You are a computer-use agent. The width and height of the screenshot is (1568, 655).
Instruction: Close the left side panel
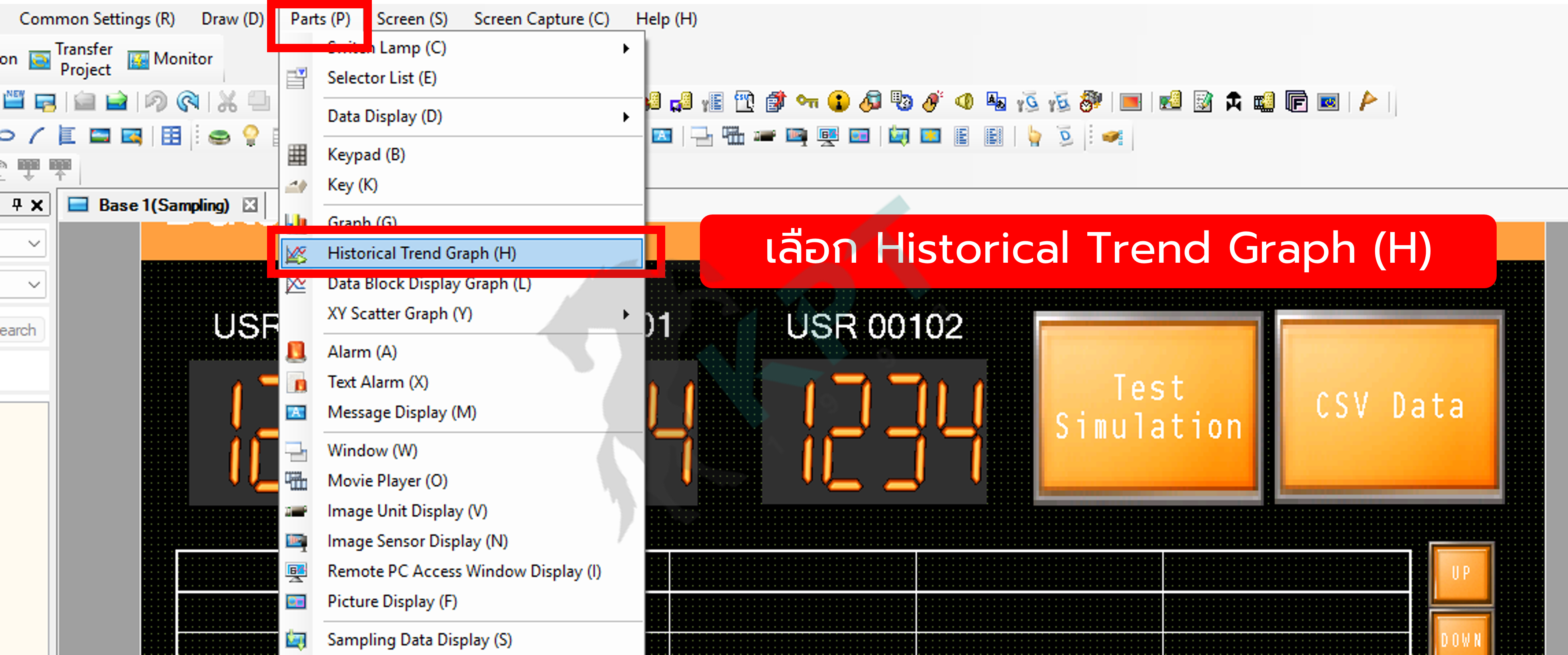click(37, 205)
